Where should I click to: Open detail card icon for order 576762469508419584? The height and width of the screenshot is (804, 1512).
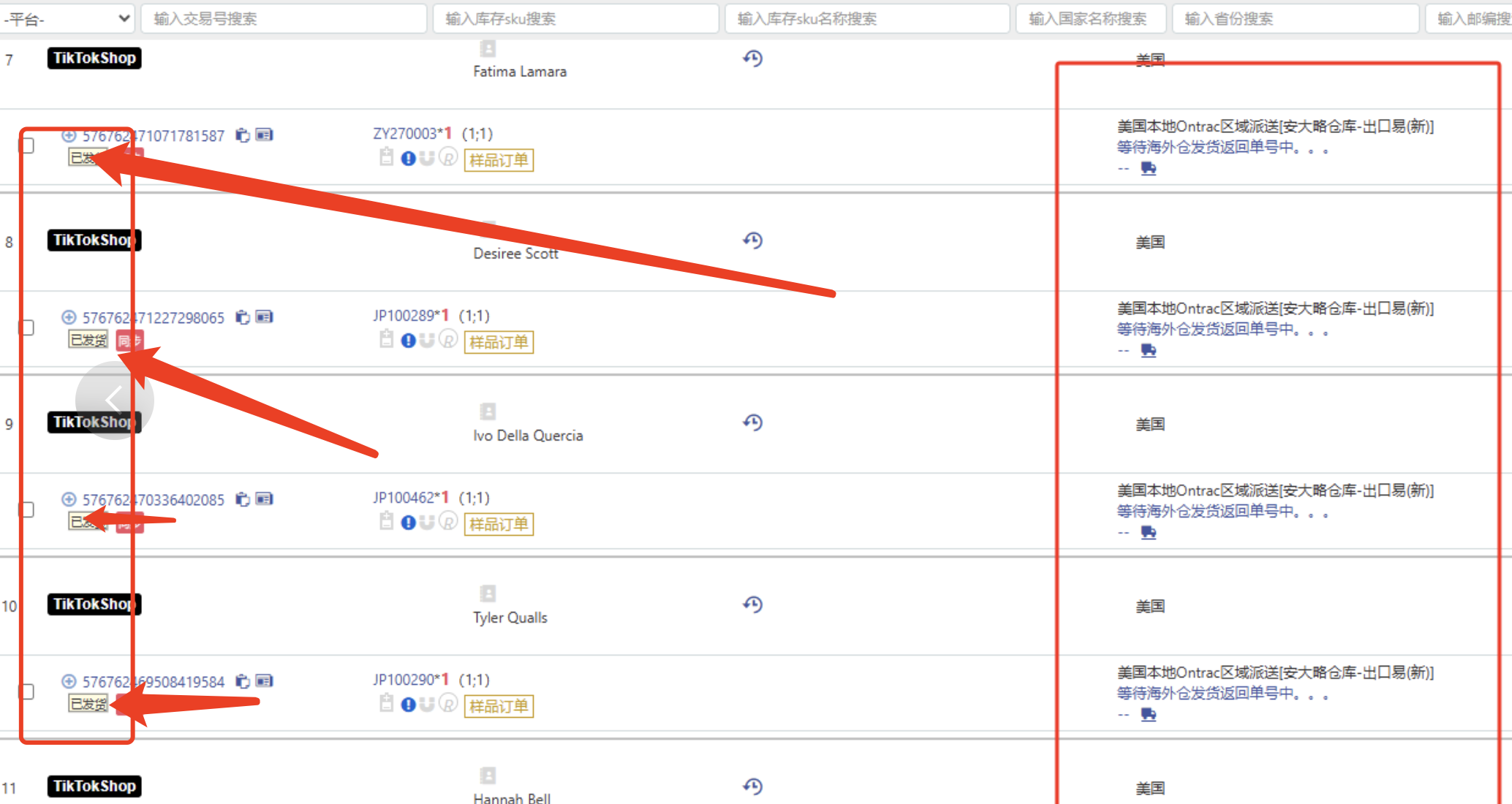click(x=264, y=680)
